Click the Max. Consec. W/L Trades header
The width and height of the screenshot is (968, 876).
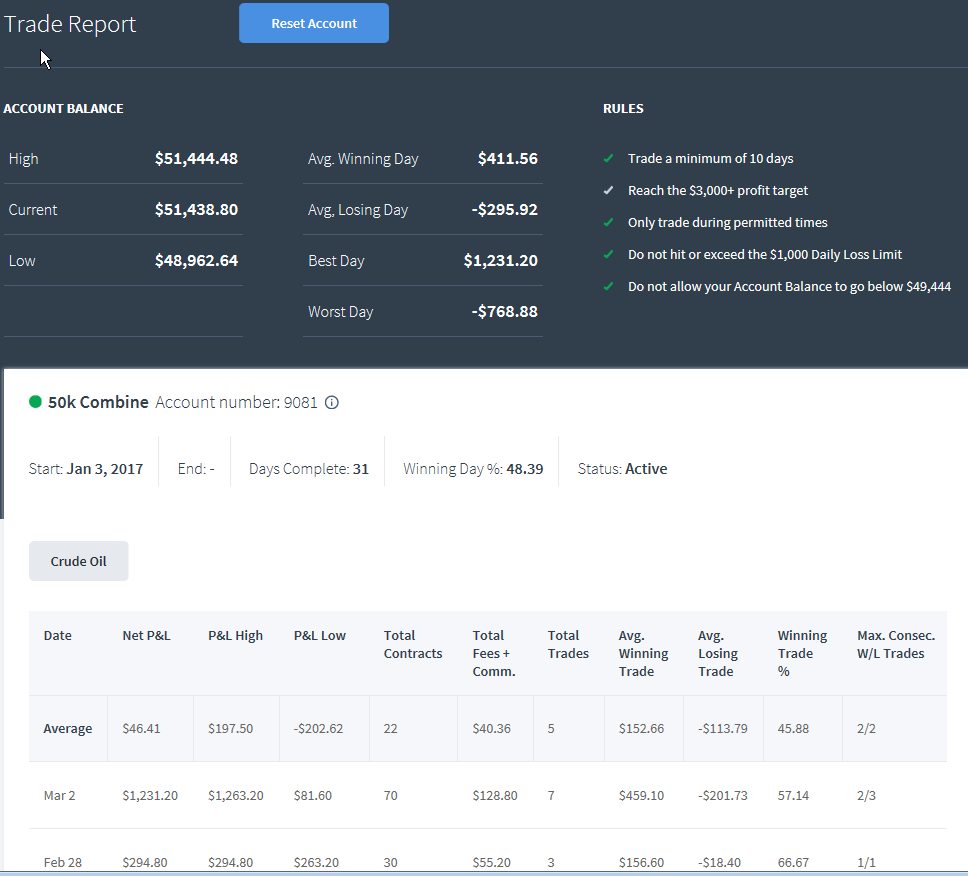896,644
